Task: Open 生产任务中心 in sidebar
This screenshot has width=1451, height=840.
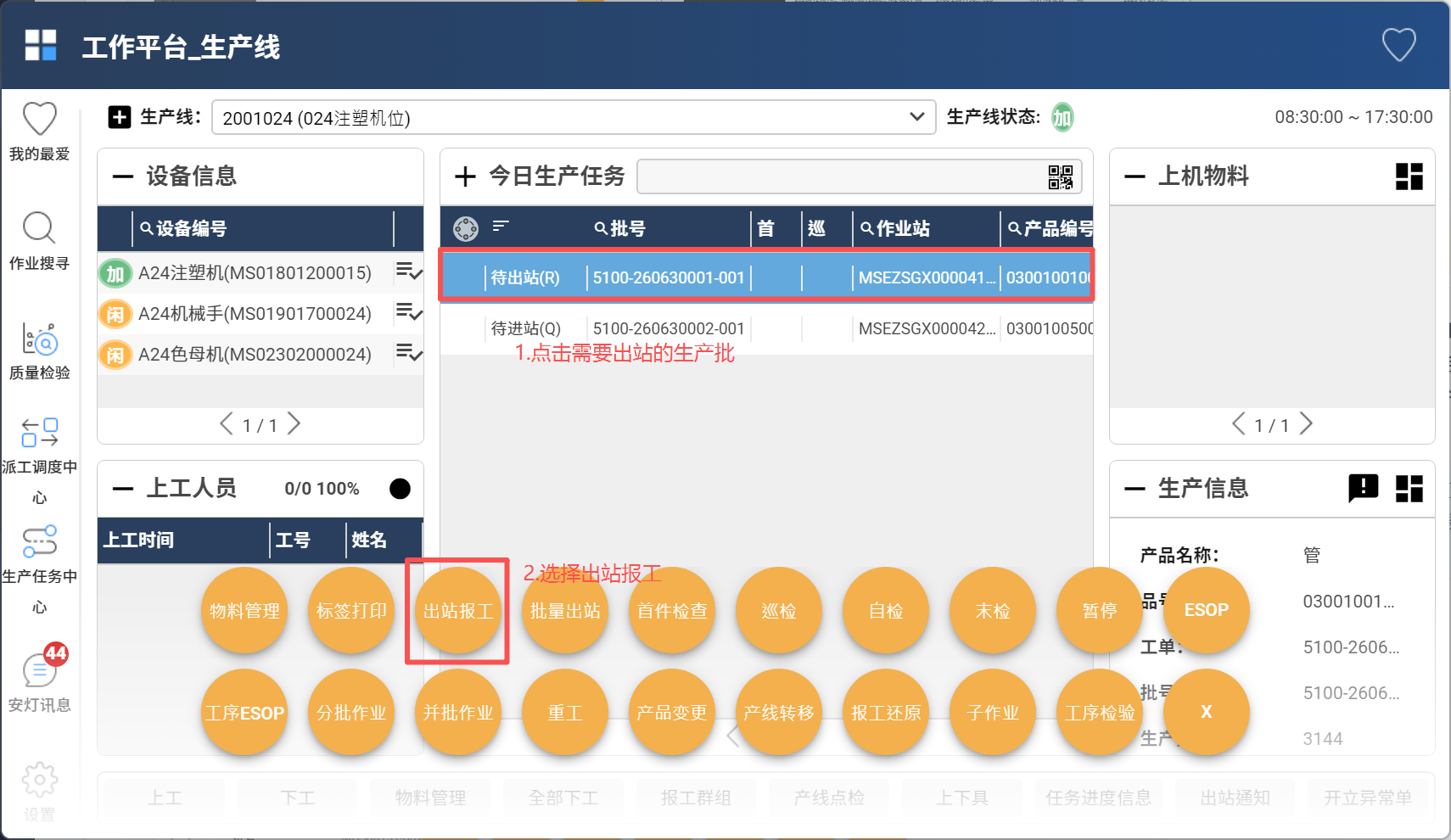Action: (x=39, y=570)
